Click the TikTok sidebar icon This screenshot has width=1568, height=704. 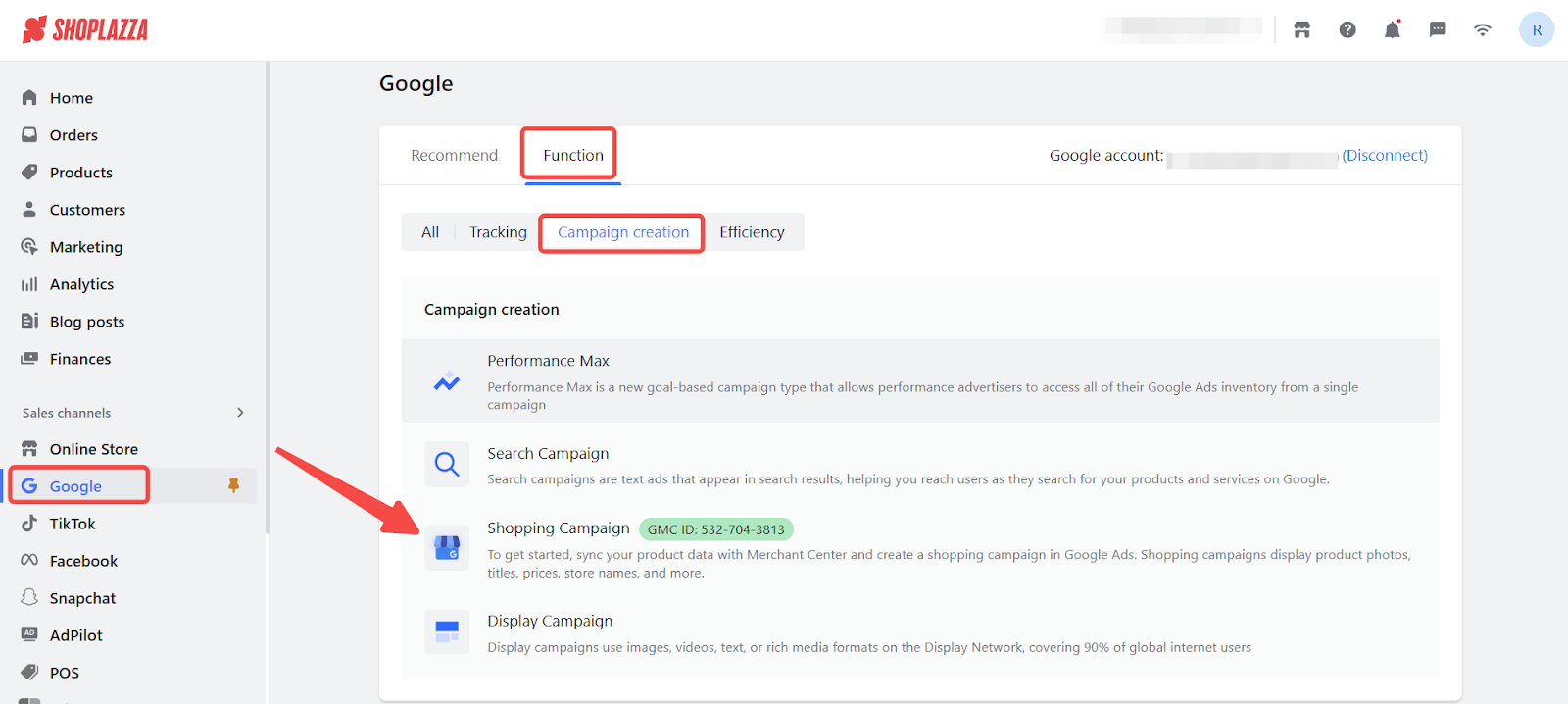click(x=29, y=523)
